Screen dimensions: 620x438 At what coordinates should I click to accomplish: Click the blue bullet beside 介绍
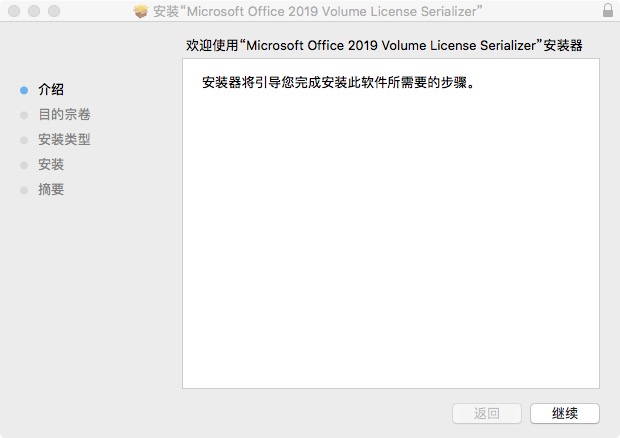(x=24, y=90)
